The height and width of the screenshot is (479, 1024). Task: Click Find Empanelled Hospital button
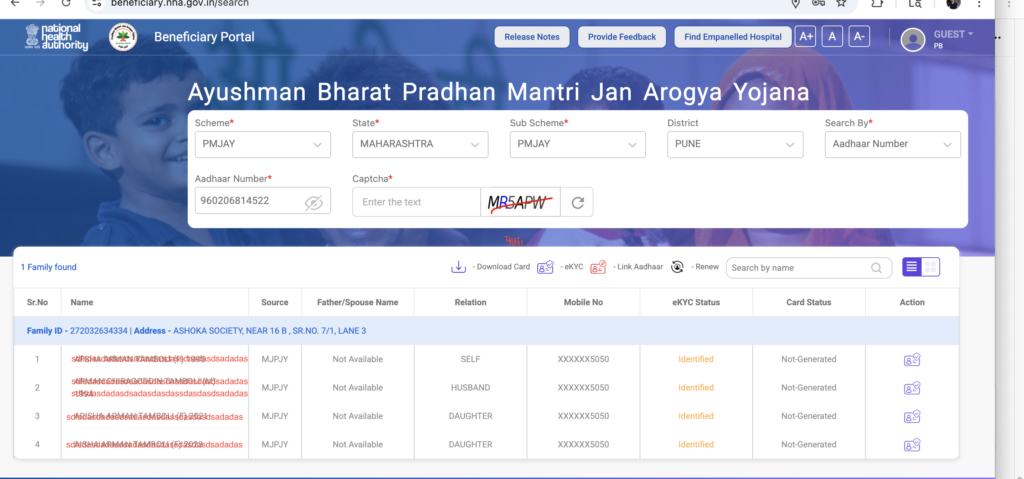pos(733,37)
